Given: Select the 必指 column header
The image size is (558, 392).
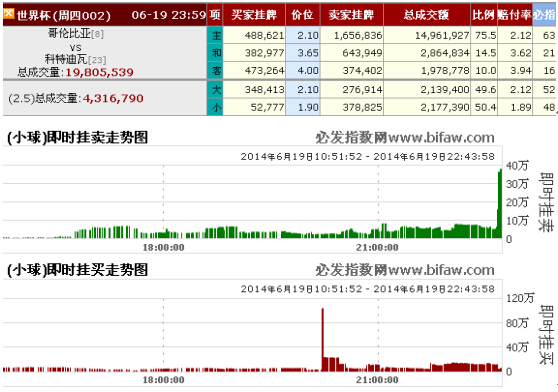Looking at the screenshot, I should tap(544, 15).
